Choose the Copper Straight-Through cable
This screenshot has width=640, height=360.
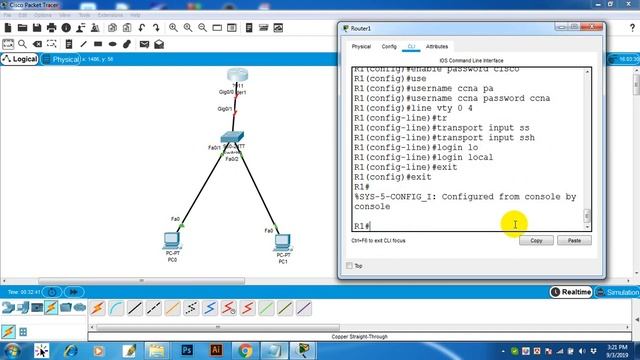pyautogui.click(x=135, y=308)
